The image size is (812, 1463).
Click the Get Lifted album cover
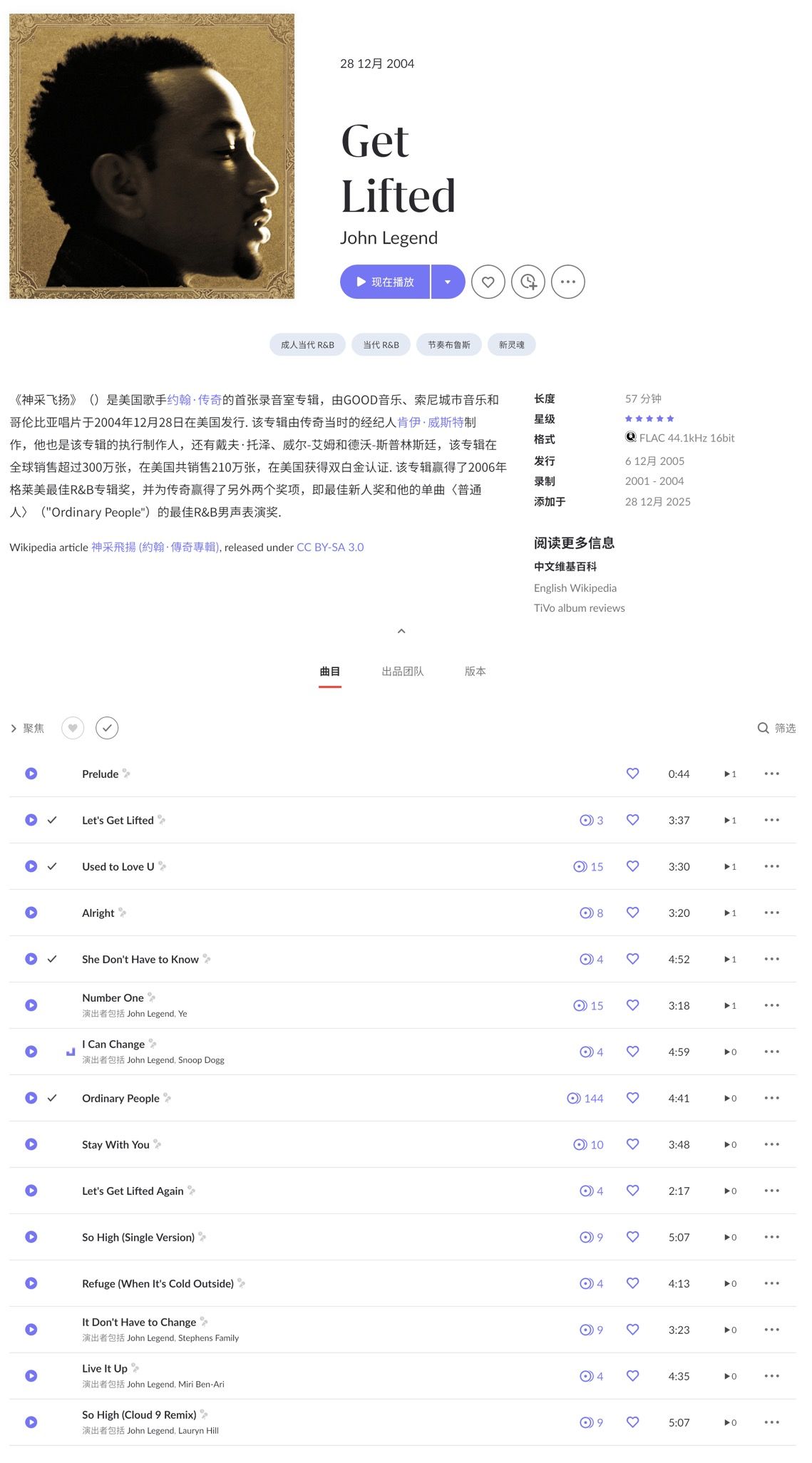(152, 156)
